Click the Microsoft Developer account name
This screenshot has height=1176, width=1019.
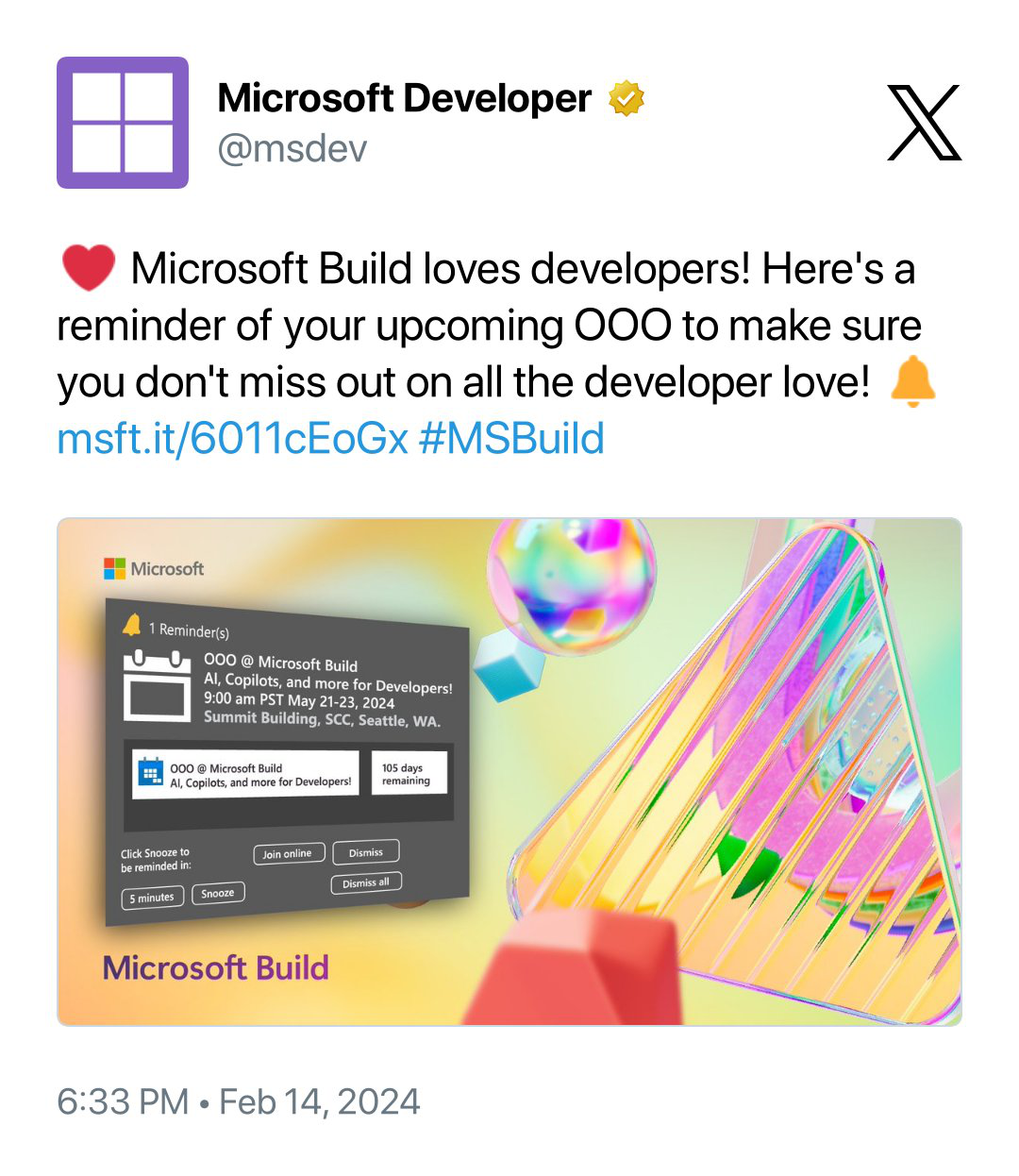404,98
